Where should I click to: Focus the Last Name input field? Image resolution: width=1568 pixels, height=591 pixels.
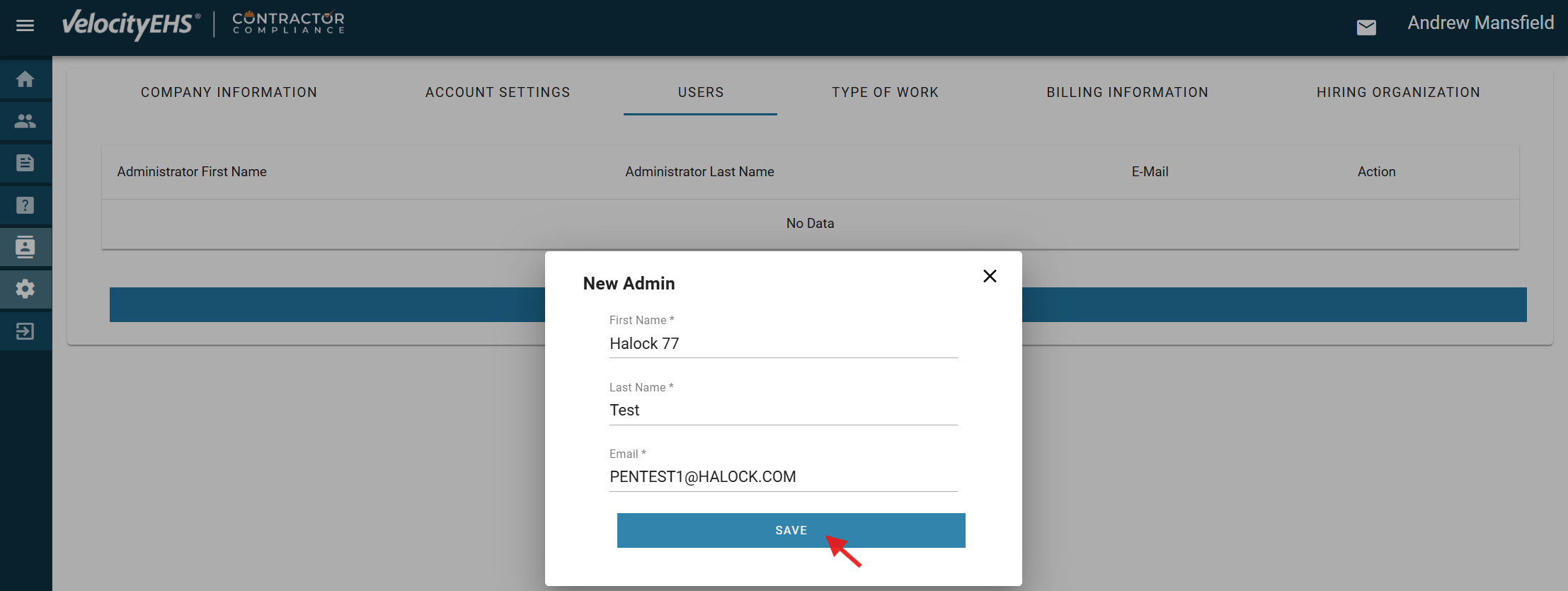coord(783,411)
